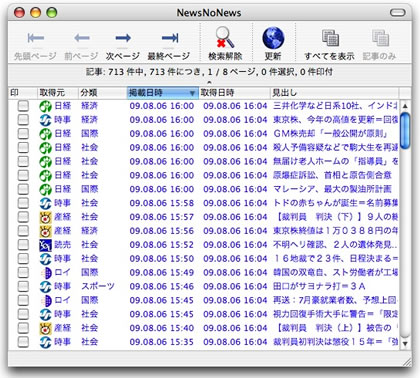Screen dimensions: 420x378
Task: Open the 視力回復手術大手に警告 headline
Action: click(335, 314)
